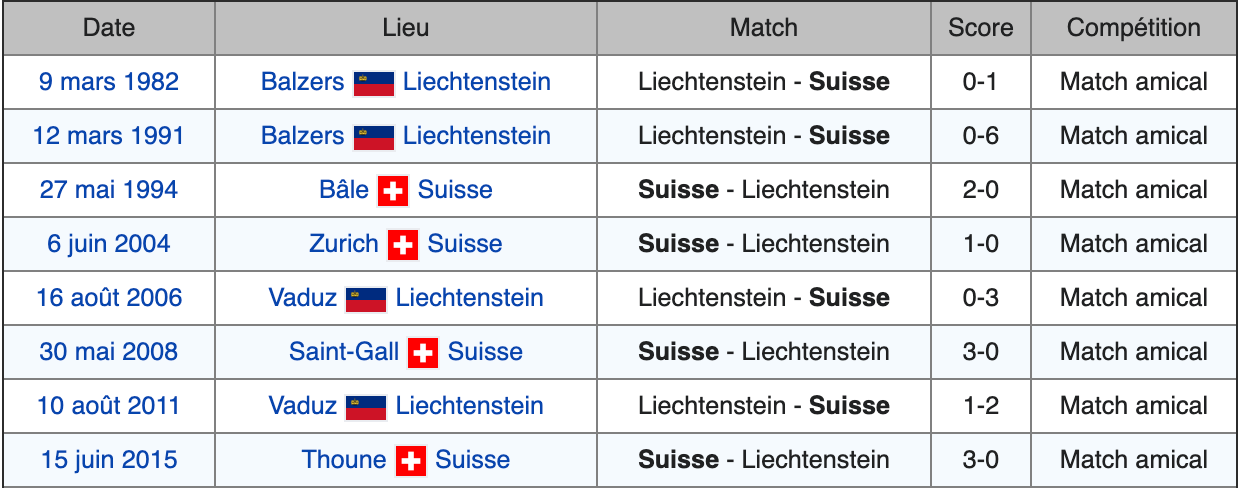Open the 9 mars 1982 date link
The height and width of the screenshot is (488, 1238).
(x=109, y=82)
